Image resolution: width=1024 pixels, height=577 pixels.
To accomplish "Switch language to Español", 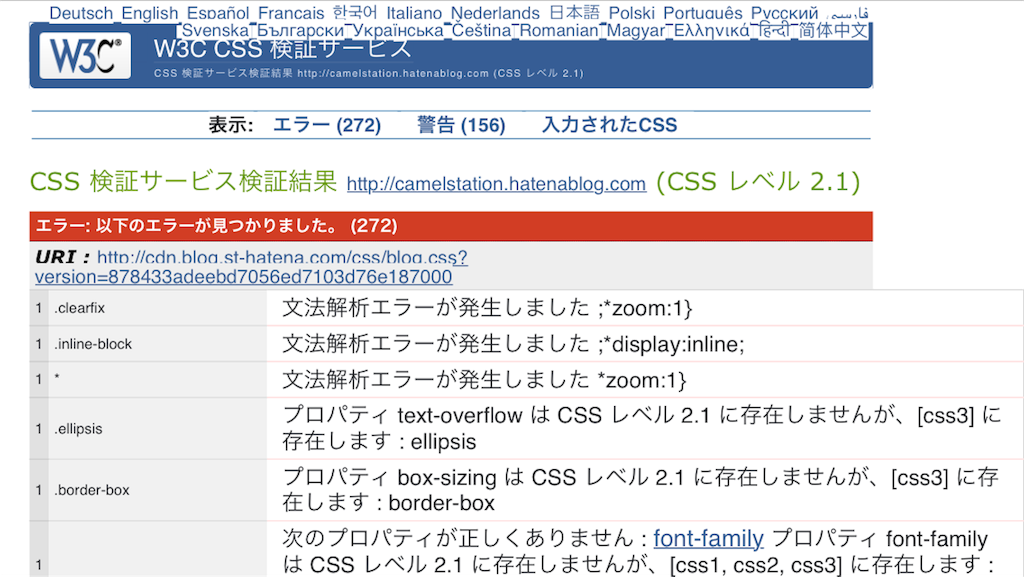I will (218, 13).
